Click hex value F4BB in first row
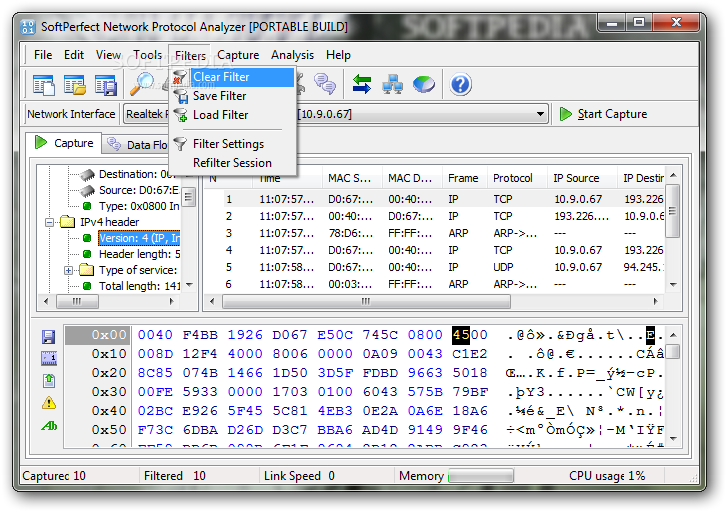The height and width of the screenshot is (512, 727). (x=200, y=335)
